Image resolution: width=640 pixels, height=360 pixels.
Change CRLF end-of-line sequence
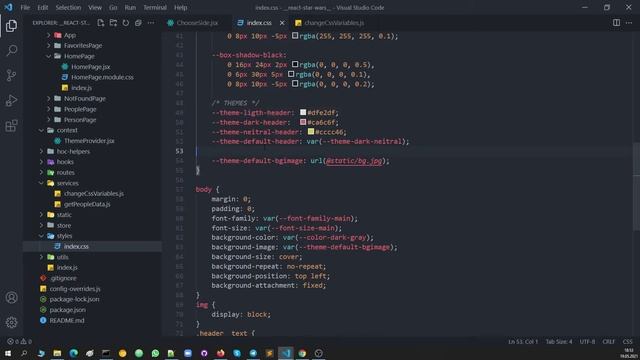click(609, 341)
